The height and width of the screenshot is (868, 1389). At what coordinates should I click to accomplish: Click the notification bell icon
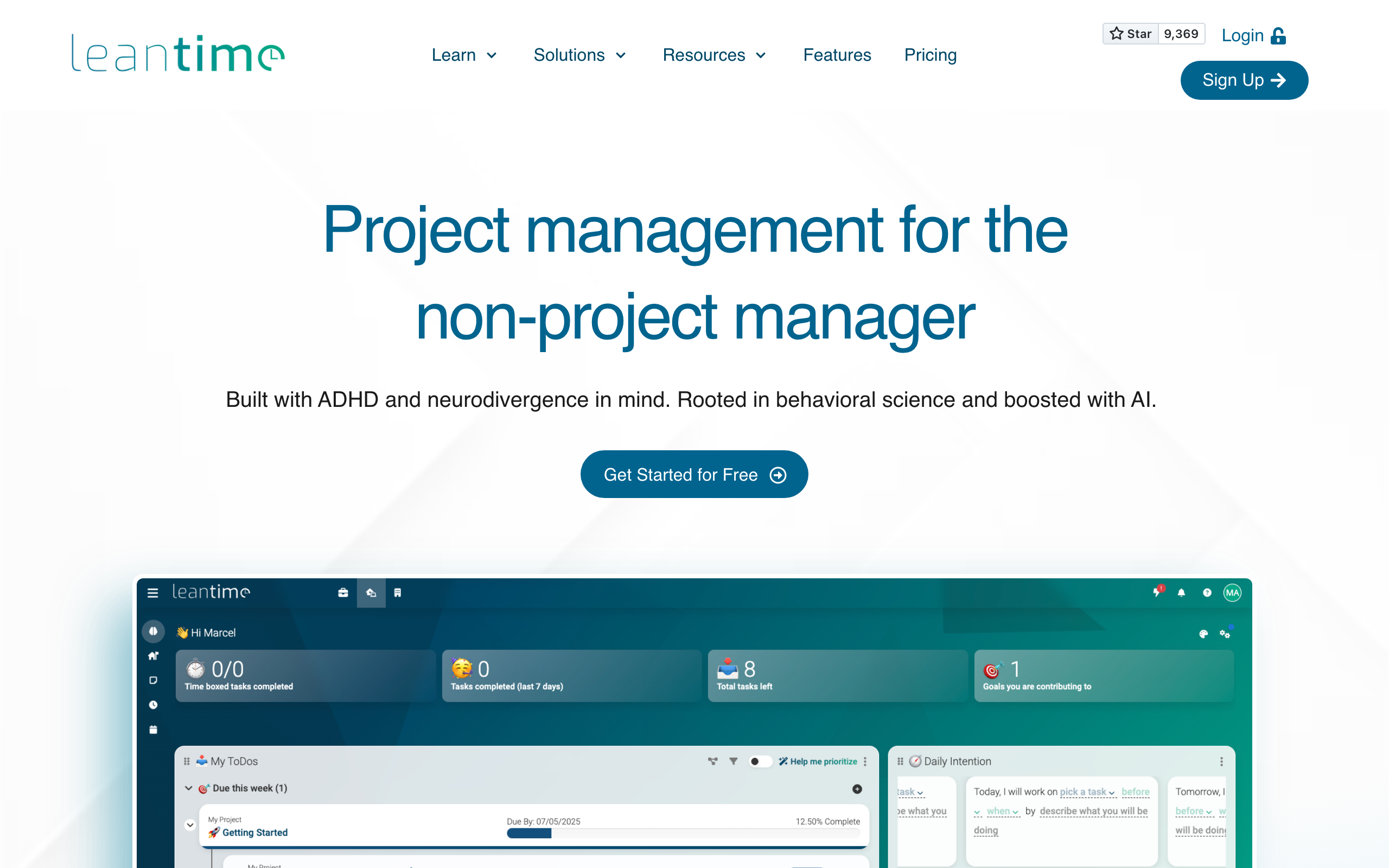pos(1181,592)
